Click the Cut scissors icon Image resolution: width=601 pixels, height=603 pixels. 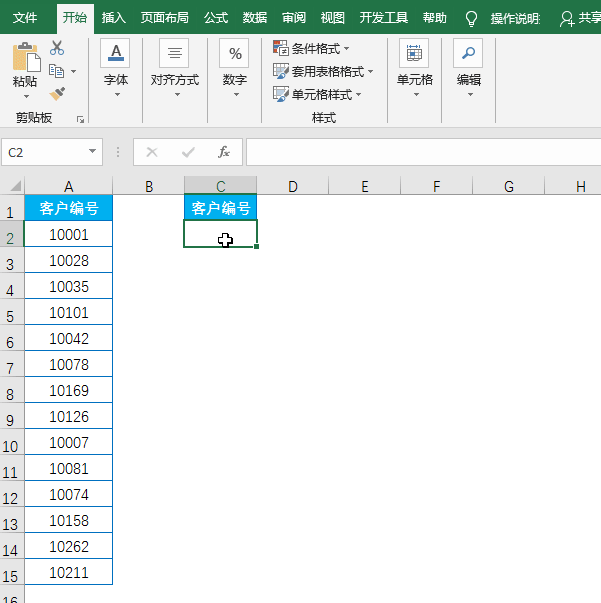click(x=57, y=48)
